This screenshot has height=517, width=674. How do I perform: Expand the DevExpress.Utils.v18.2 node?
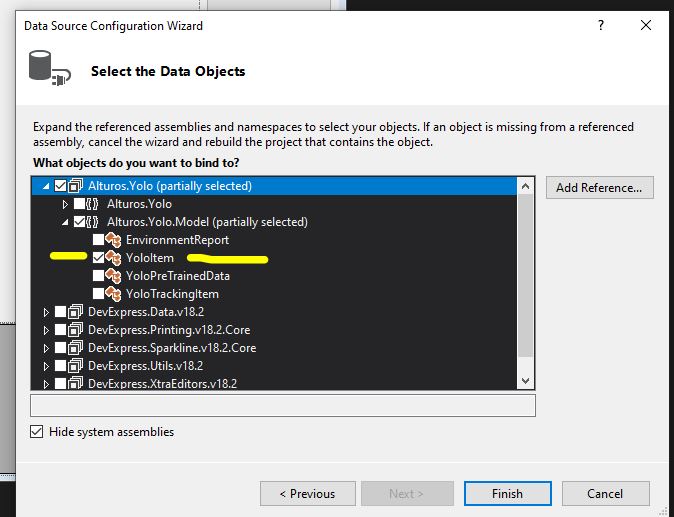pos(46,366)
